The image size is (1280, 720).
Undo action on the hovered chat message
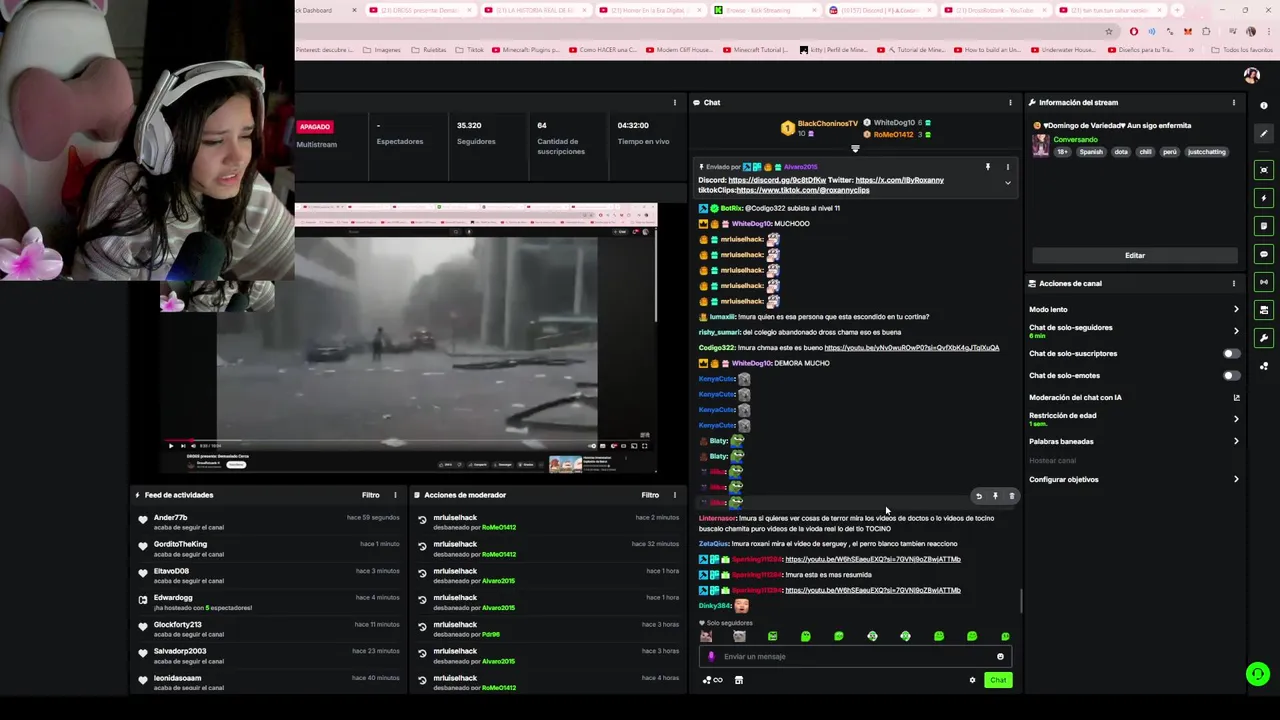979,496
